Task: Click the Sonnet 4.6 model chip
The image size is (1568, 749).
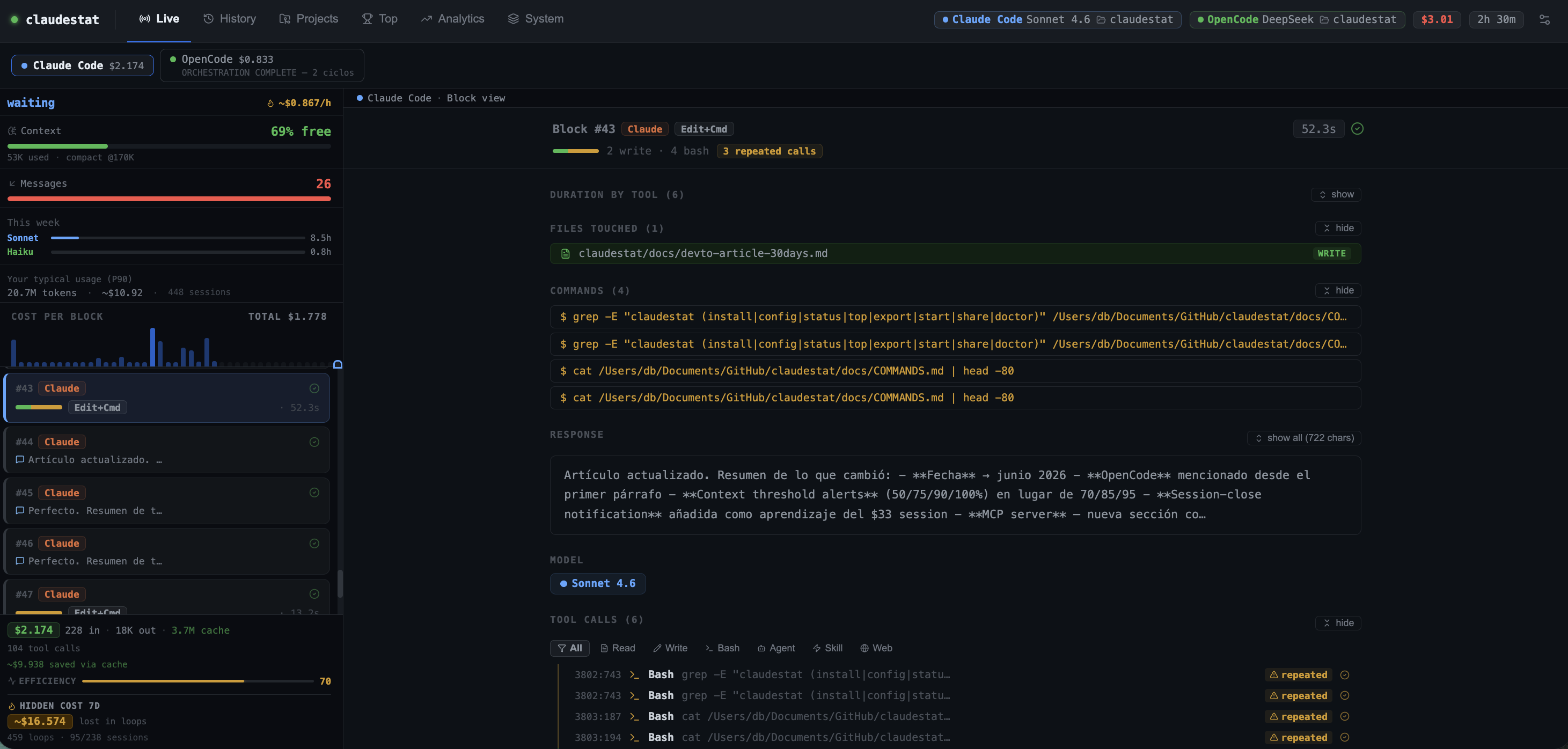Action: [598, 584]
